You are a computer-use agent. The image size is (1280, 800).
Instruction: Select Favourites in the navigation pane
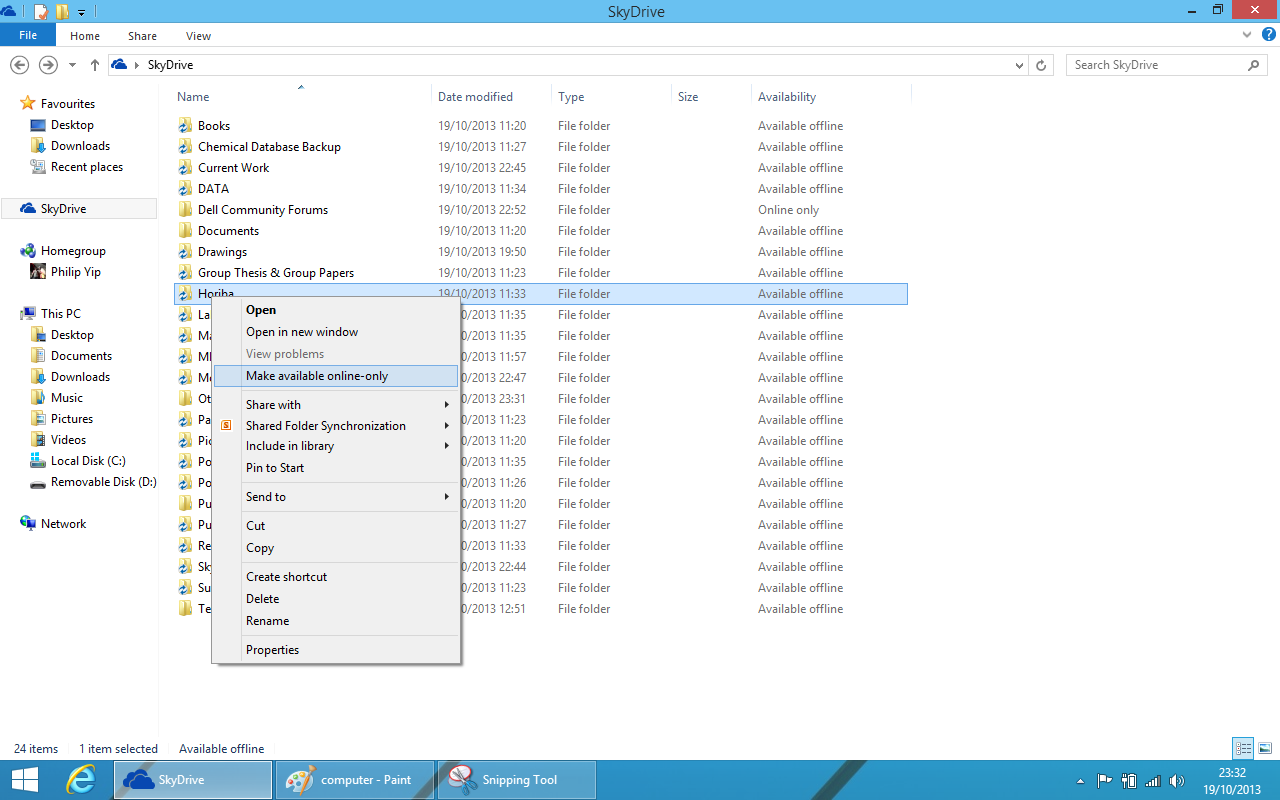(67, 104)
